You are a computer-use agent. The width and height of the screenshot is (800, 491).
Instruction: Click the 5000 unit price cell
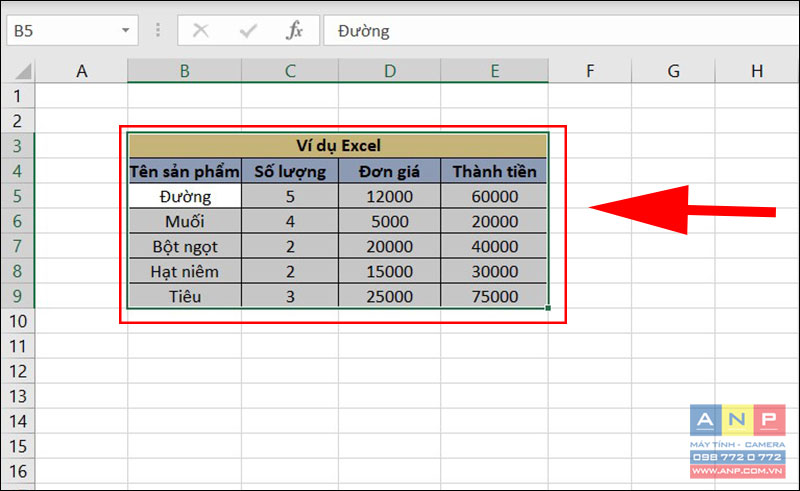tap(389, 221)
